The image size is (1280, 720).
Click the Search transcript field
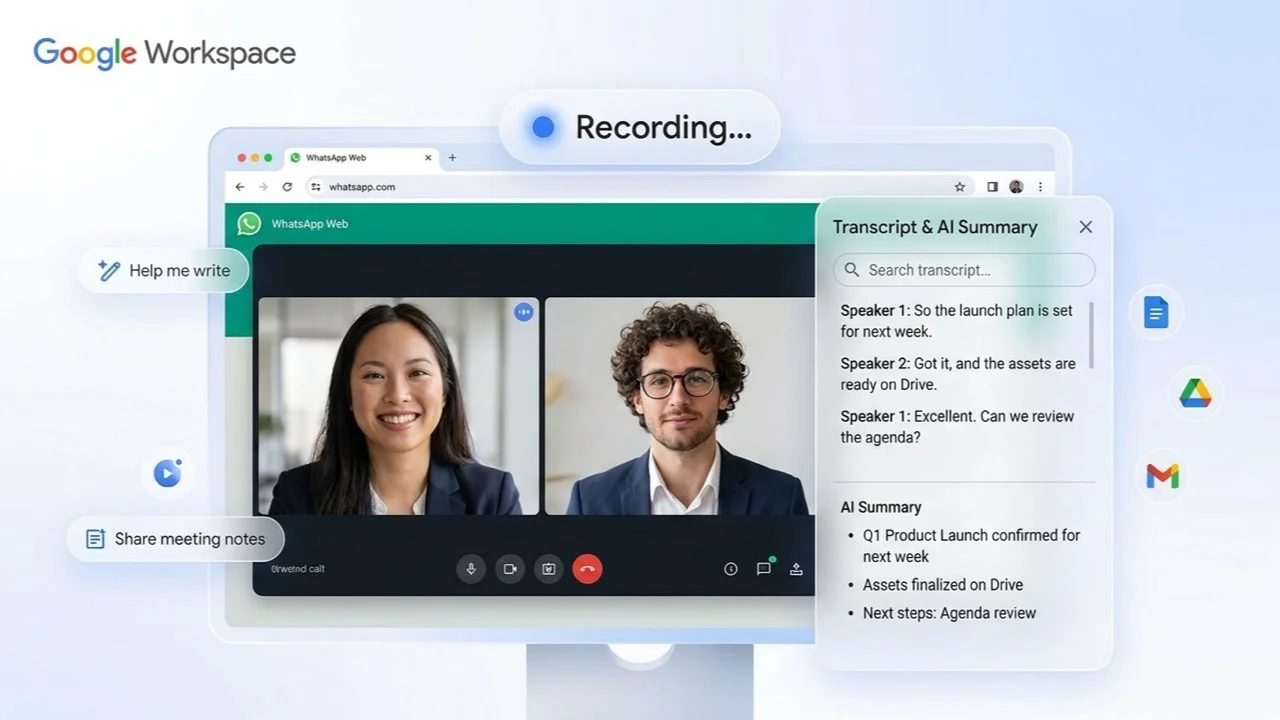(964, 270)
